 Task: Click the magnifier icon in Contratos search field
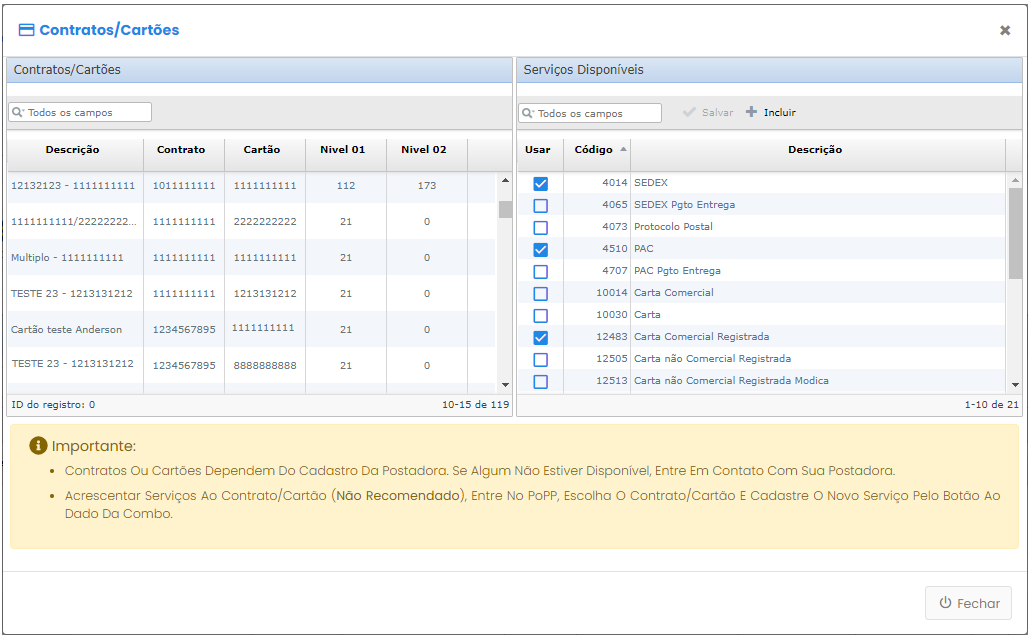coord(18,113)
